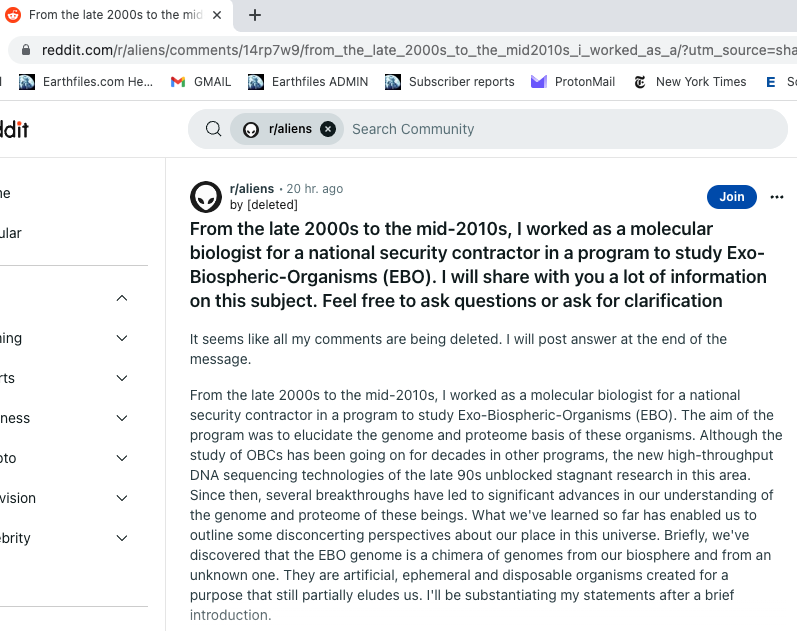Click '20 hr. ago' timestamp
This screenshot has height=631, width=797.
coord(315,189)
